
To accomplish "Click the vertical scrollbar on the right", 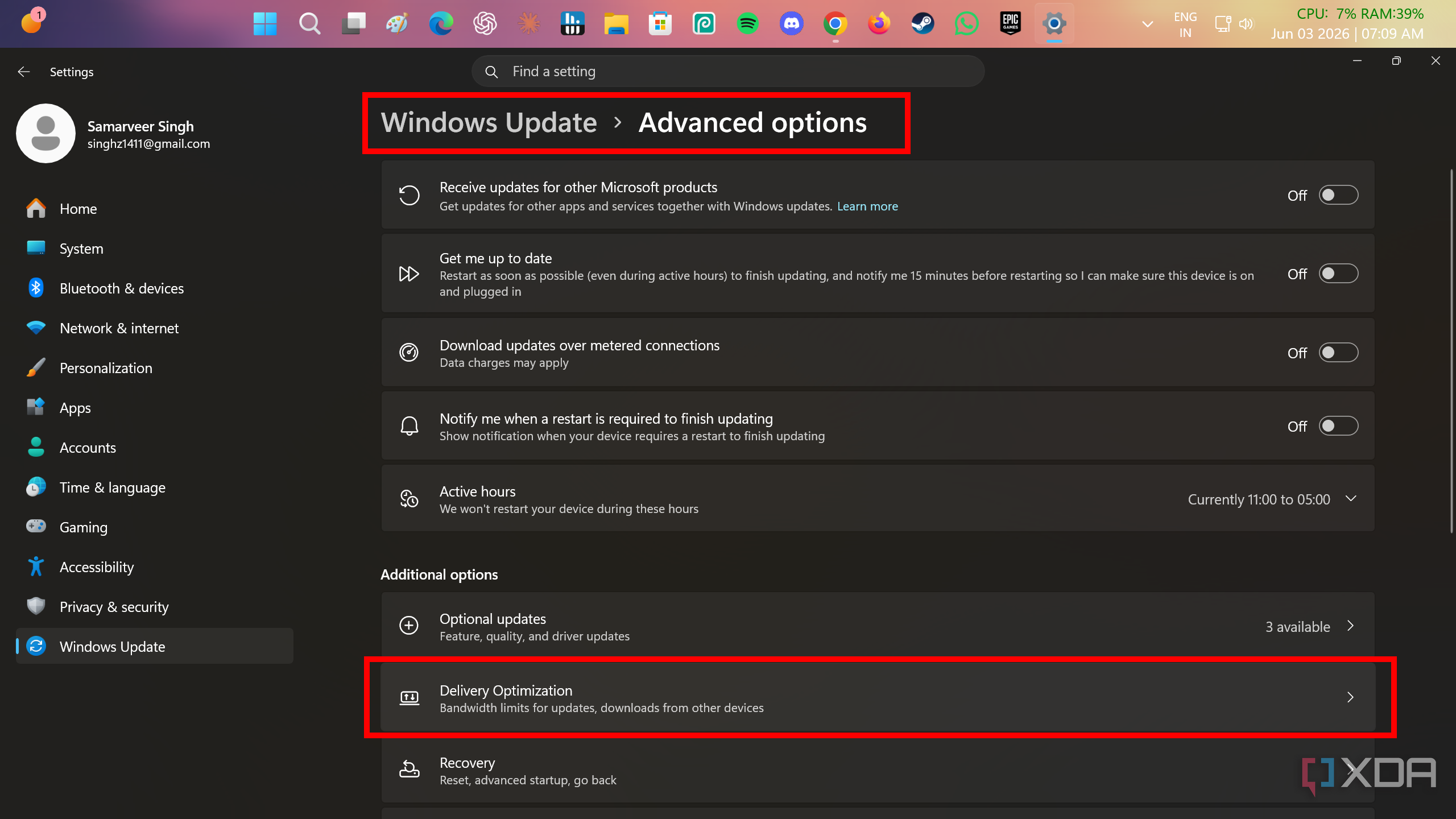I will [1451, 350].
